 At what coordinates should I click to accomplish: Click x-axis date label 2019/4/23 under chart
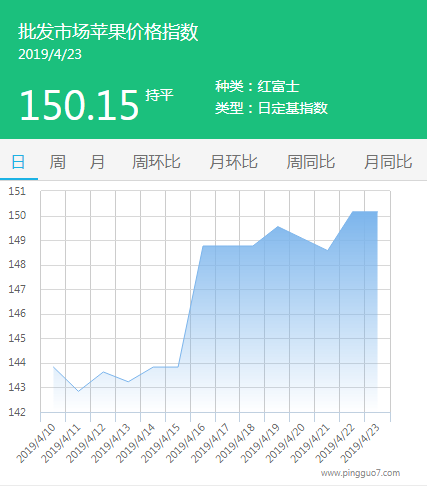[x=360, y=443]
